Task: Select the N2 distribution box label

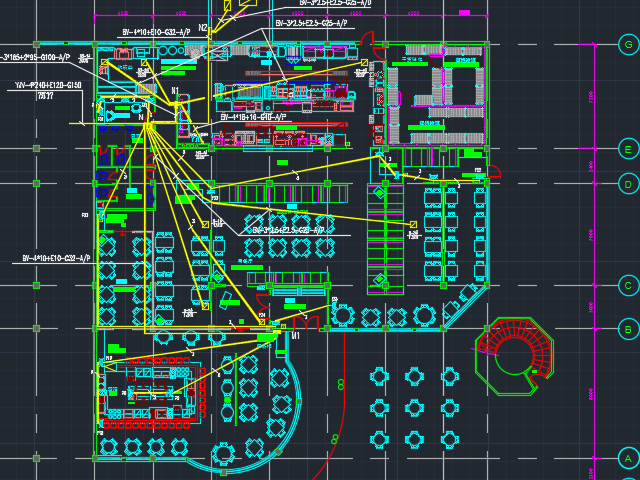Action: tap(203, 28)
